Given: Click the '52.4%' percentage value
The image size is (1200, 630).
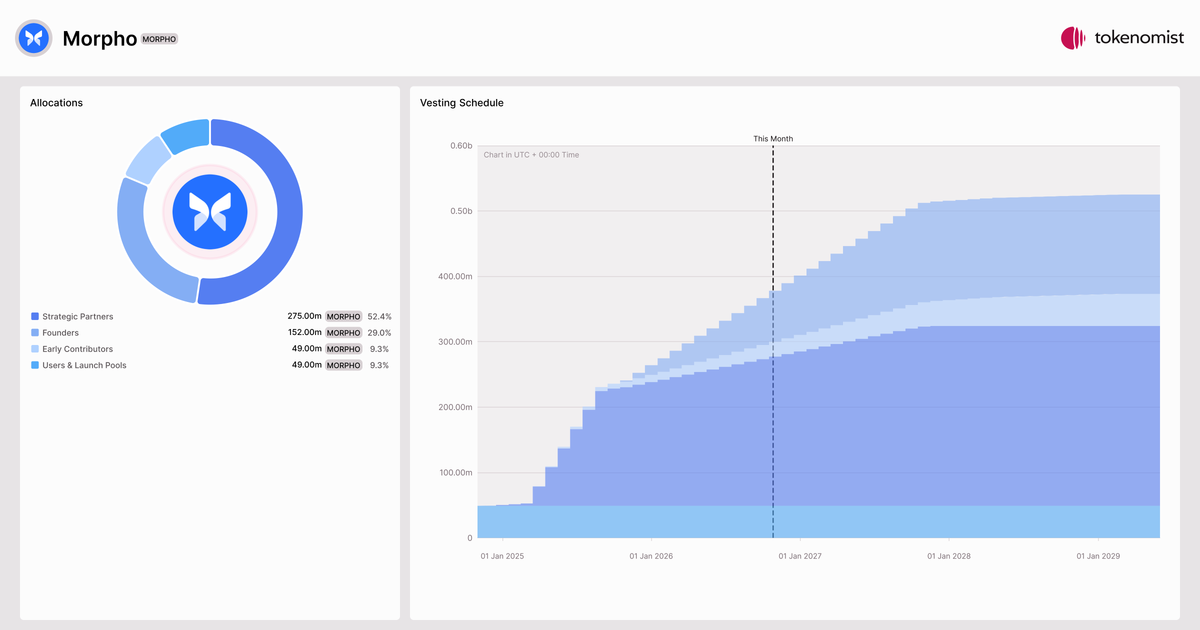Looking at the screenshot, I should (x=379, y=316).
